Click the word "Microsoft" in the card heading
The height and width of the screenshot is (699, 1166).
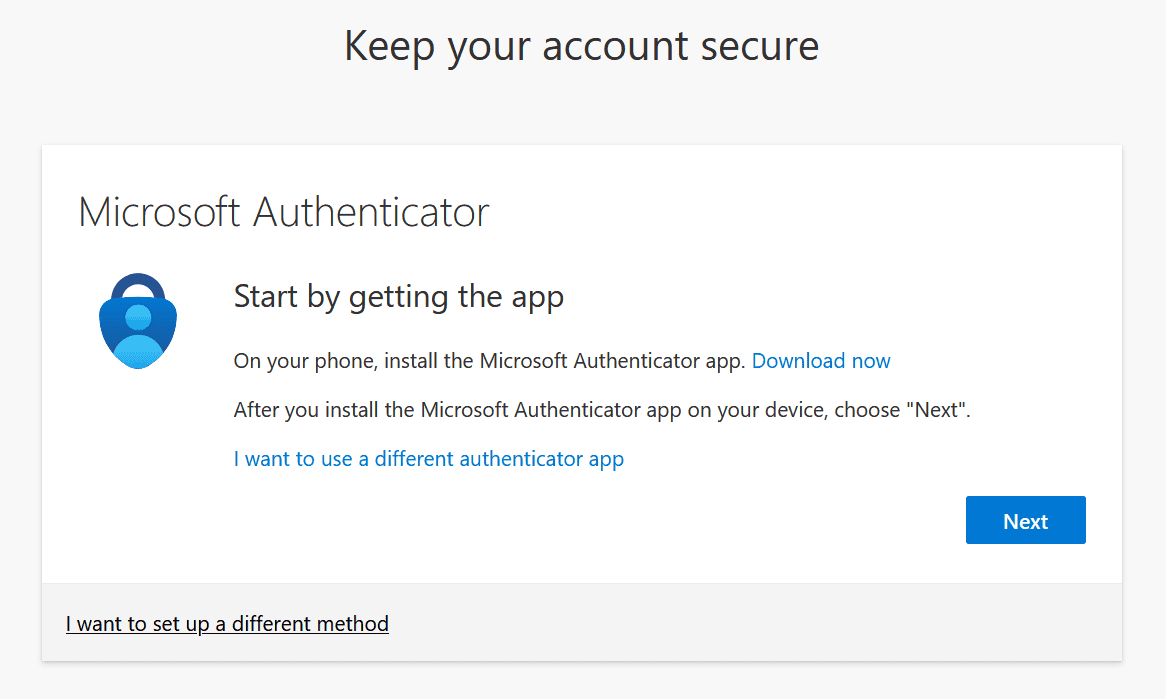coord(160,212)
